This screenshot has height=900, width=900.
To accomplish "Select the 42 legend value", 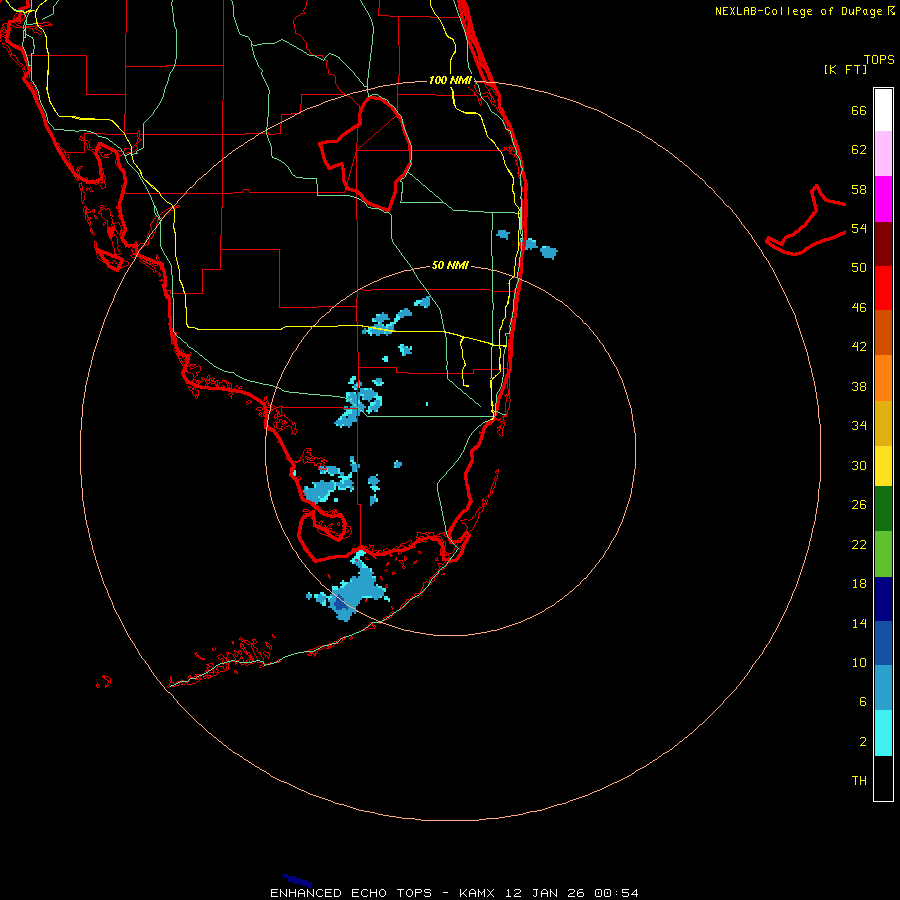I will [859, 346].
